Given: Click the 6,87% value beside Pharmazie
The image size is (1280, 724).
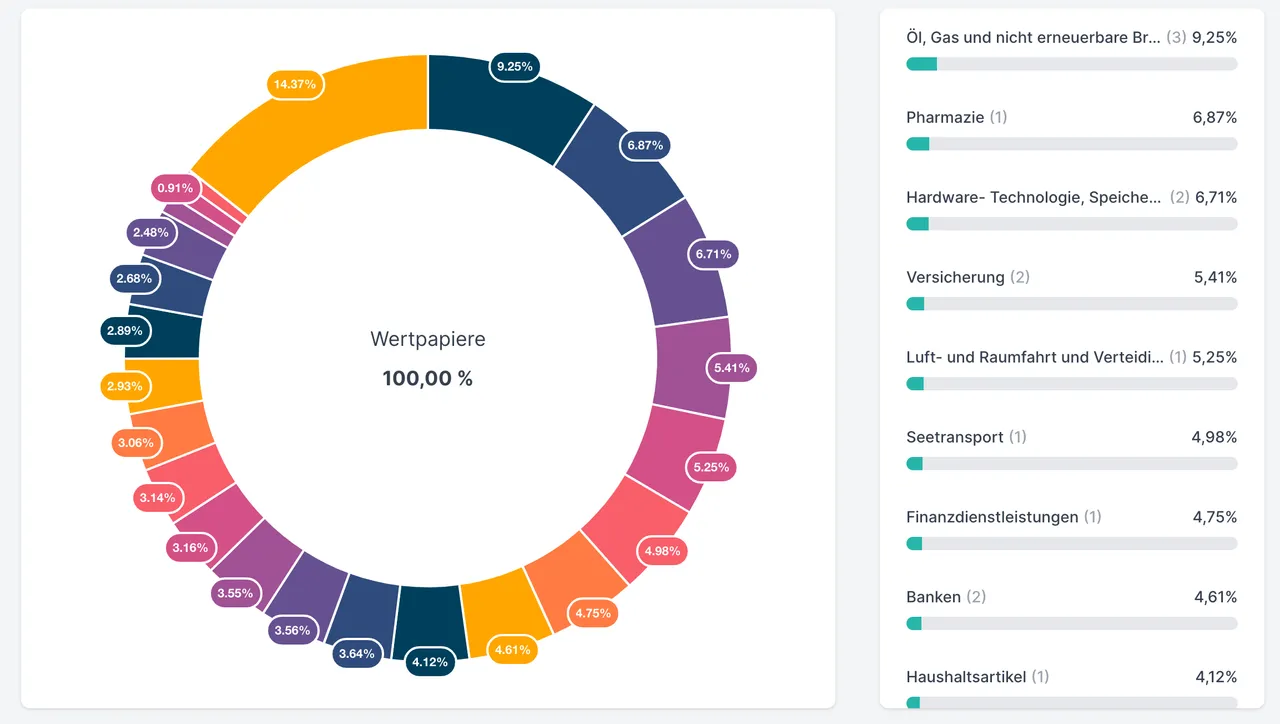Looking at the screenshot, I should 1214,117.
